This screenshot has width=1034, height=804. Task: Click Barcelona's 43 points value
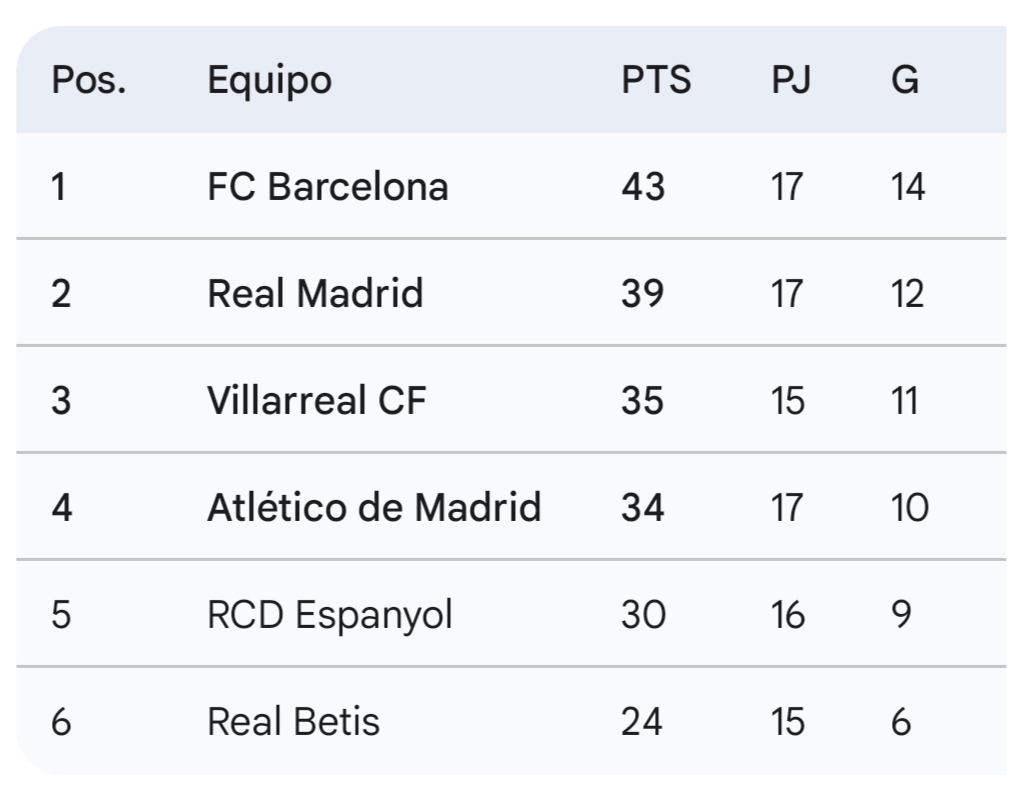click(x=643, y=187)
